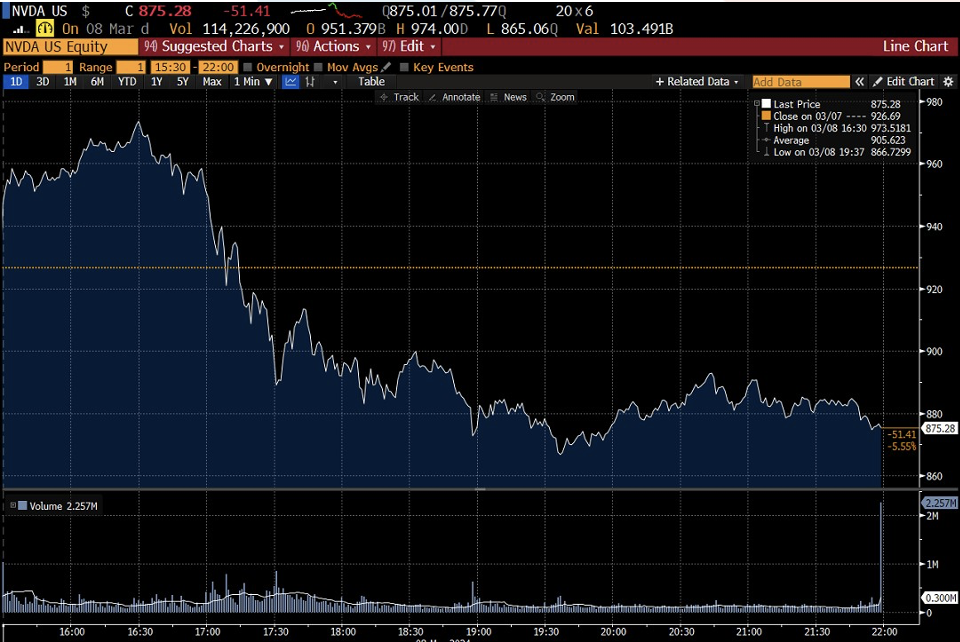The width and height of the screenshot is (960, 642).
Task: Click the High on 03/08 16:30 legend row
Action: coord(836,128)
